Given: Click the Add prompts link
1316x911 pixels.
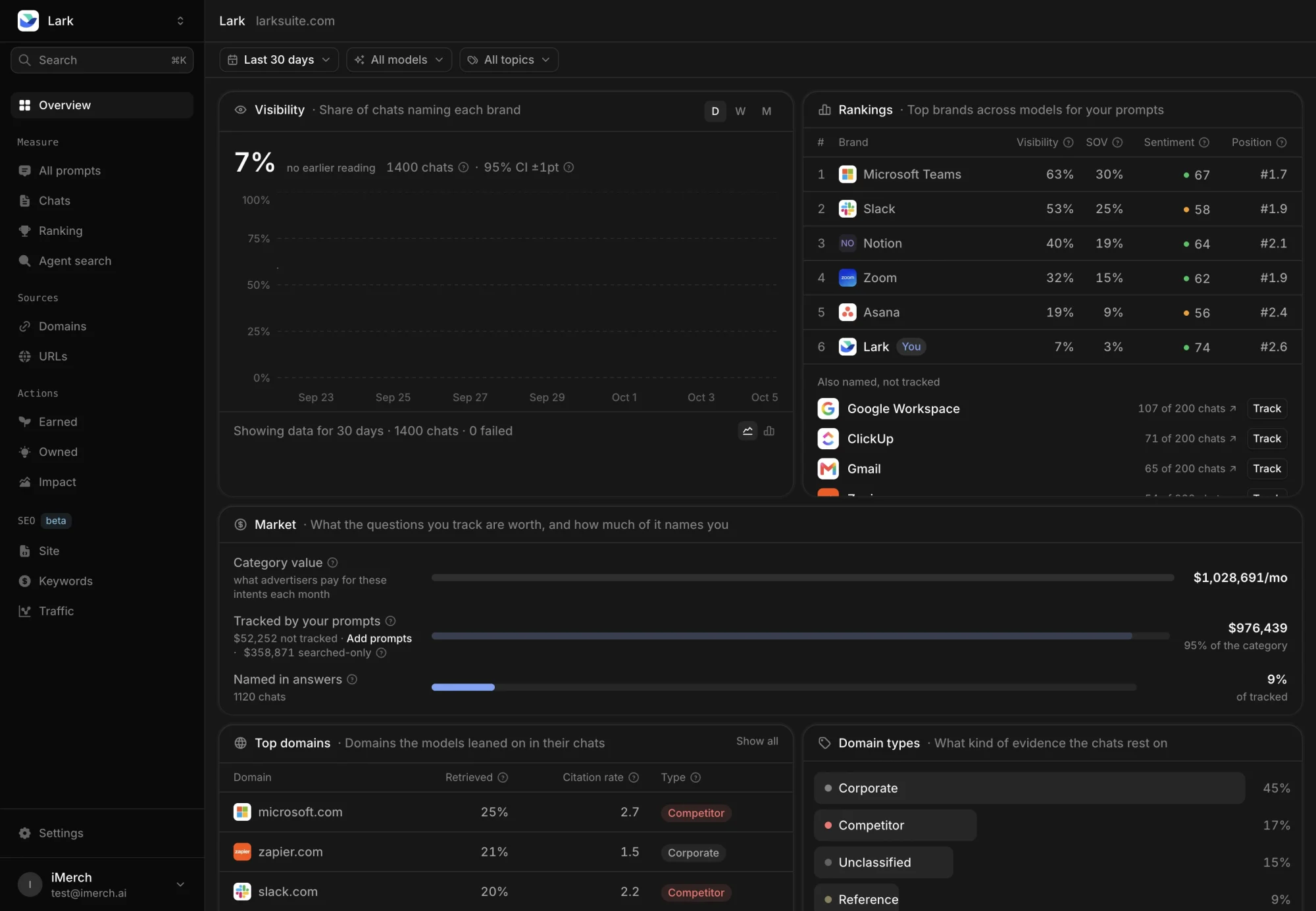Looking at the screenshot, I should [379, 639].
